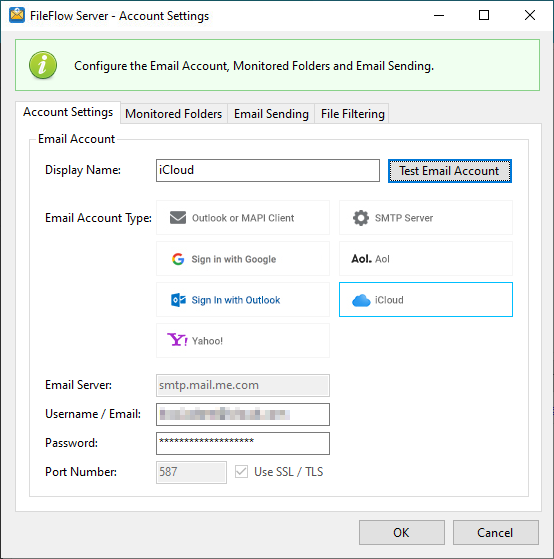Click into the Display Name field

(x=268, y=170)
